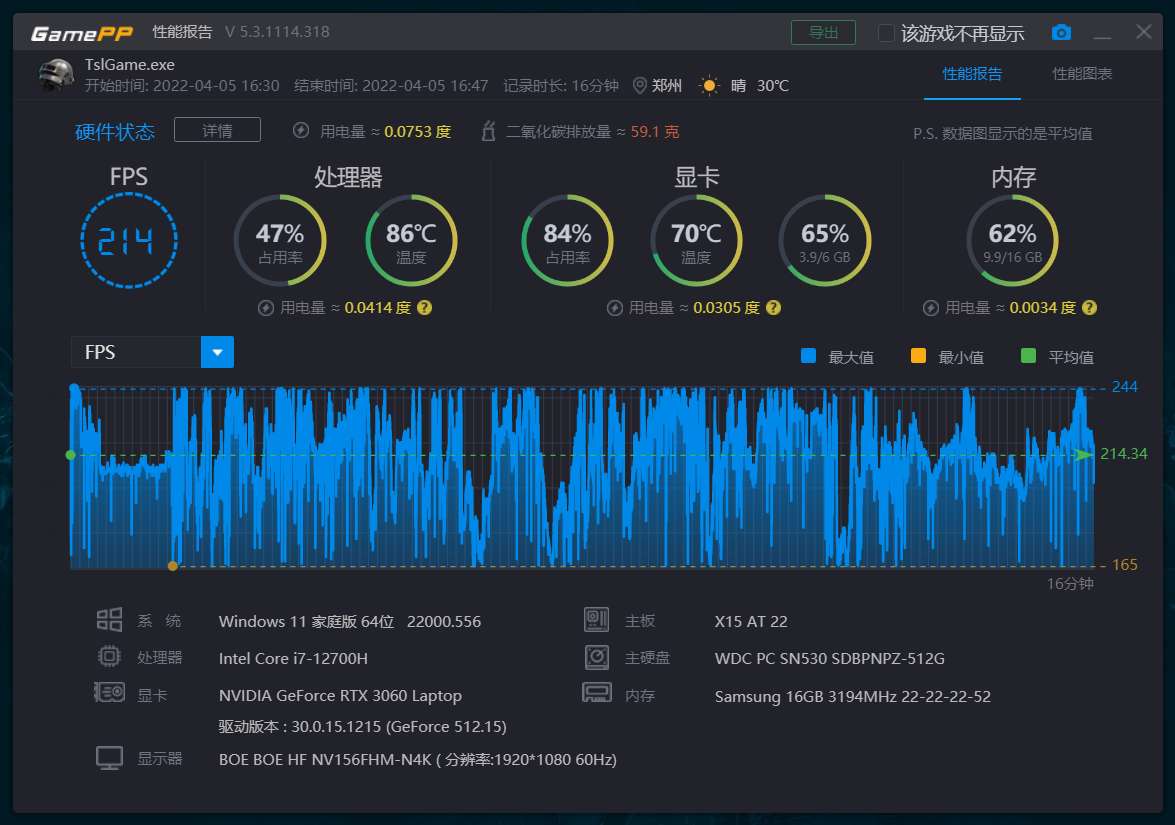The height and width of the screenshot is (825, 1175).
Task: Toggle the 平均值 green legend series
Action: pyautogui.click(x=1028, y=356)
